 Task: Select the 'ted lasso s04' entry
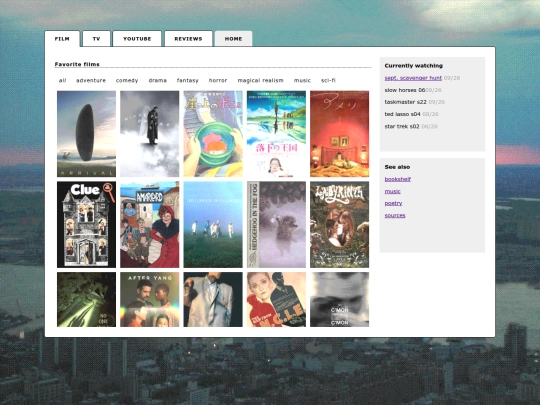[402, 114]
